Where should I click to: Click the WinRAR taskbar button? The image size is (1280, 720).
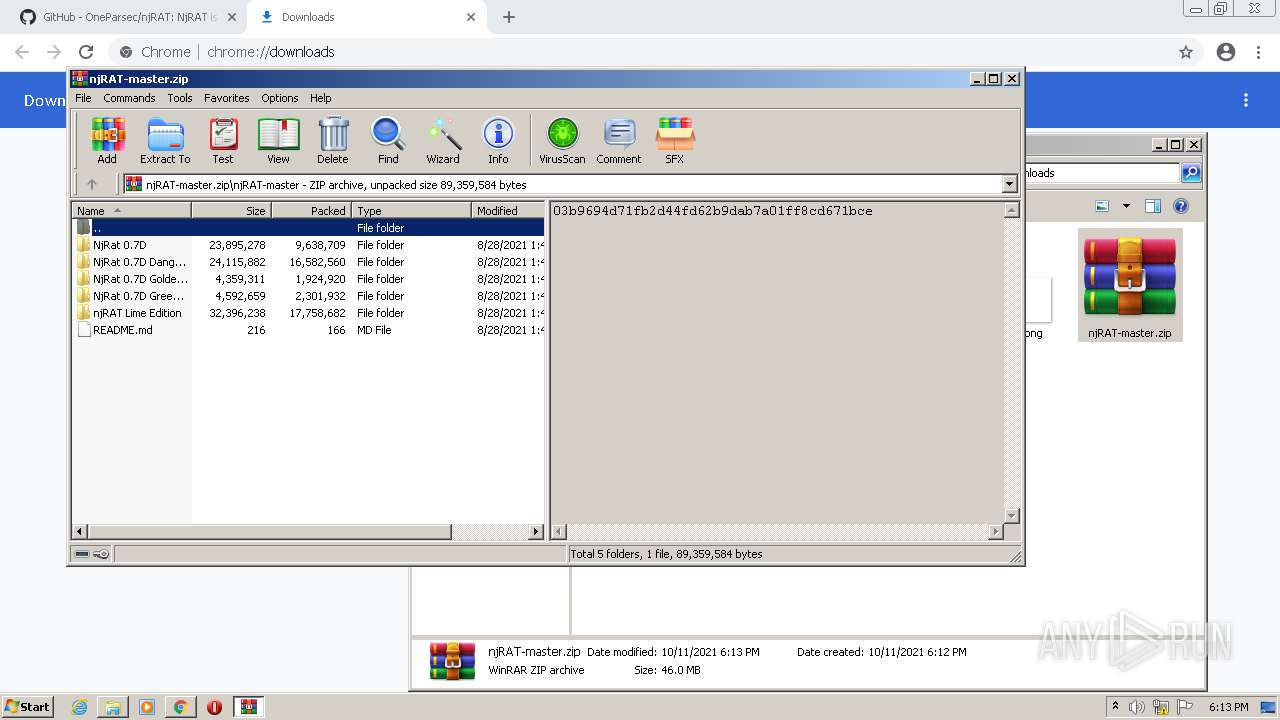pyautogui.click(x=248, y=707)
